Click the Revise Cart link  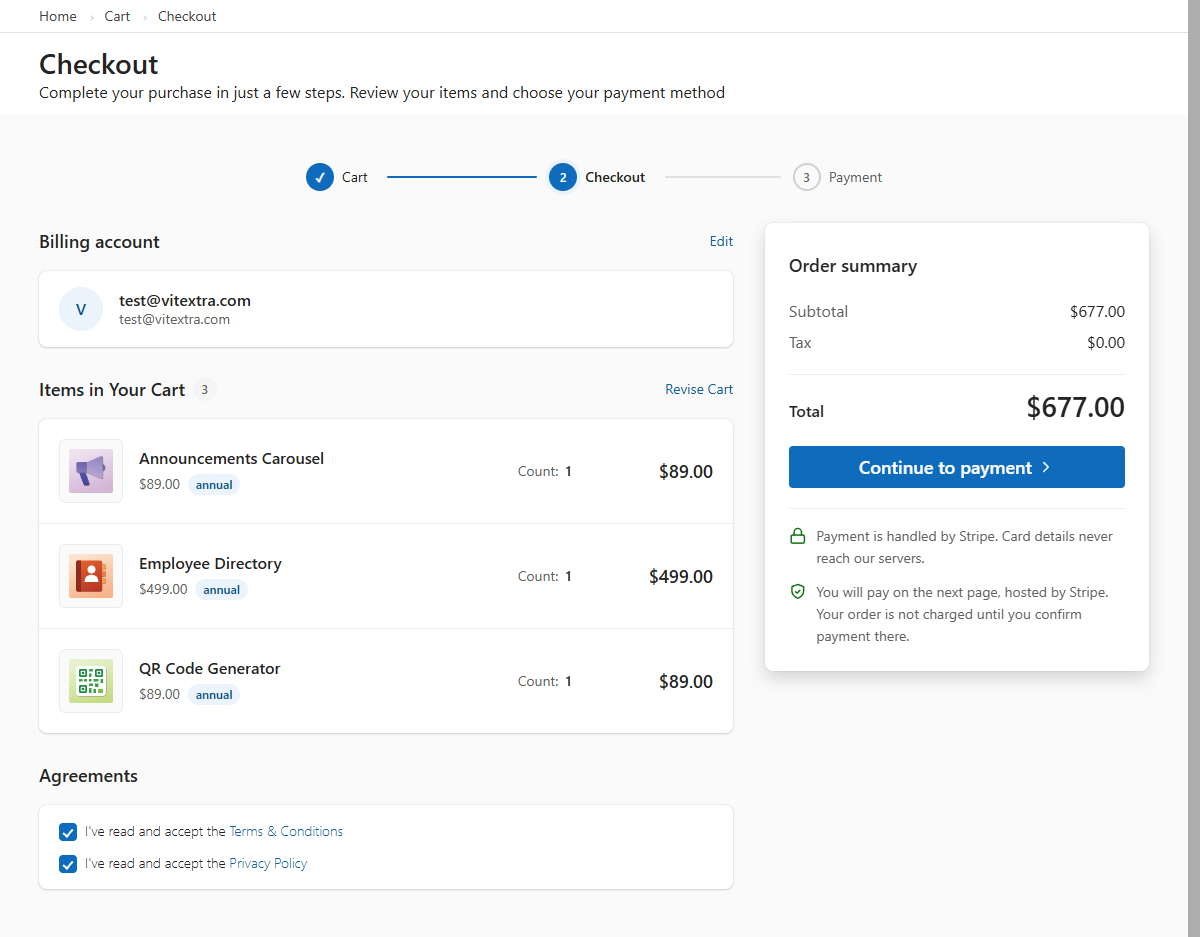[699, 389]
